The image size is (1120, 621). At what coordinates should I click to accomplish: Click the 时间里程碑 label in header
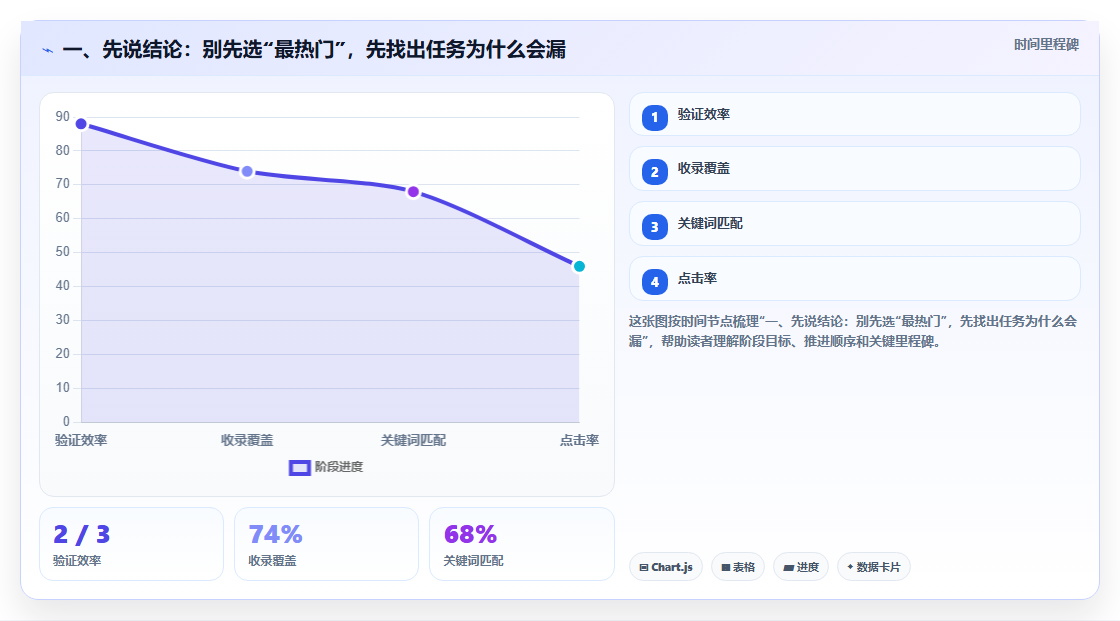(1046, 44)
